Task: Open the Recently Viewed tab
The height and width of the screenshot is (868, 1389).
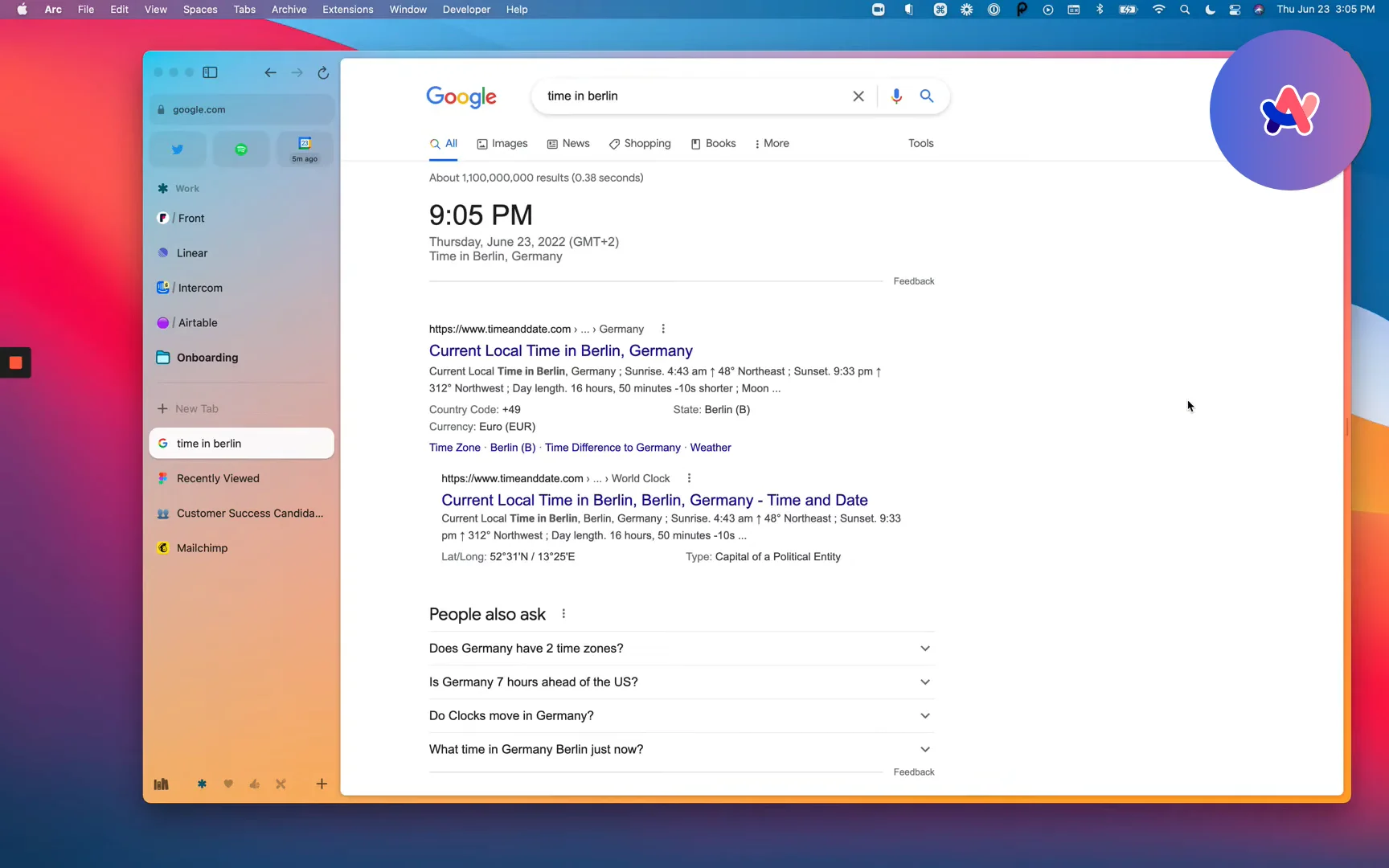Action: click(x=241, y=478)
